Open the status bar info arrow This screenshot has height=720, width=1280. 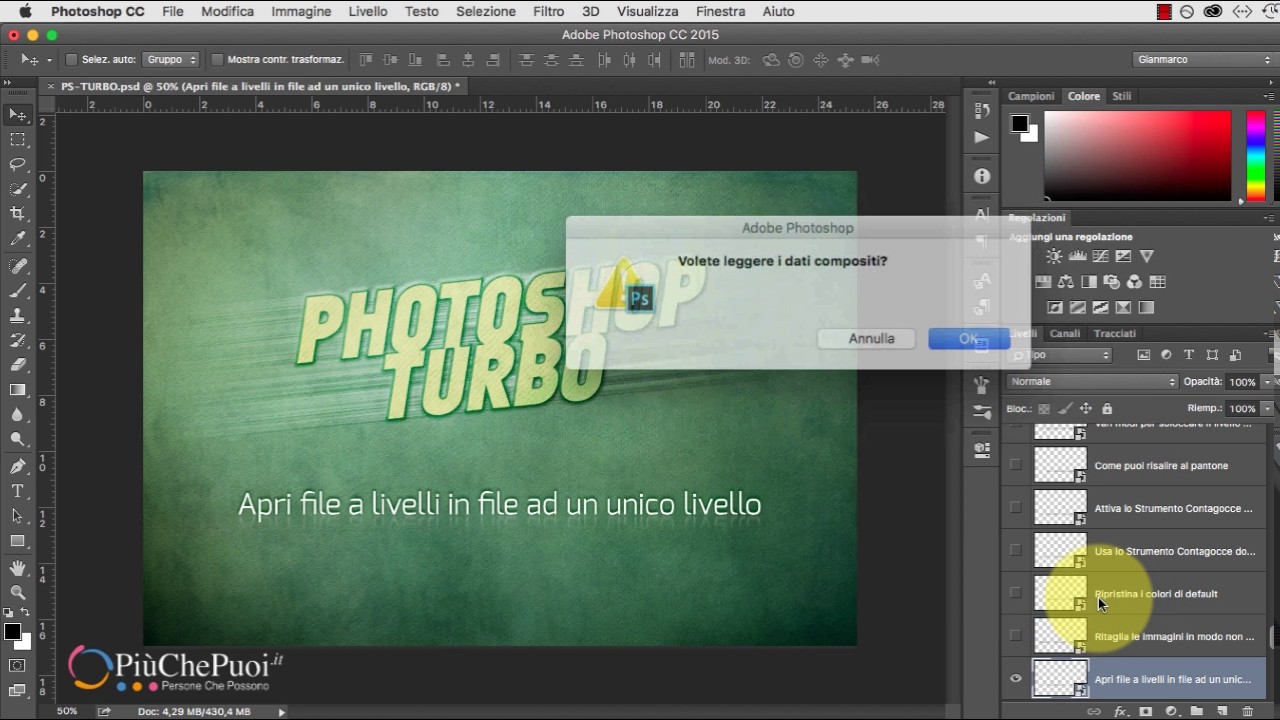tap(282, 712)
